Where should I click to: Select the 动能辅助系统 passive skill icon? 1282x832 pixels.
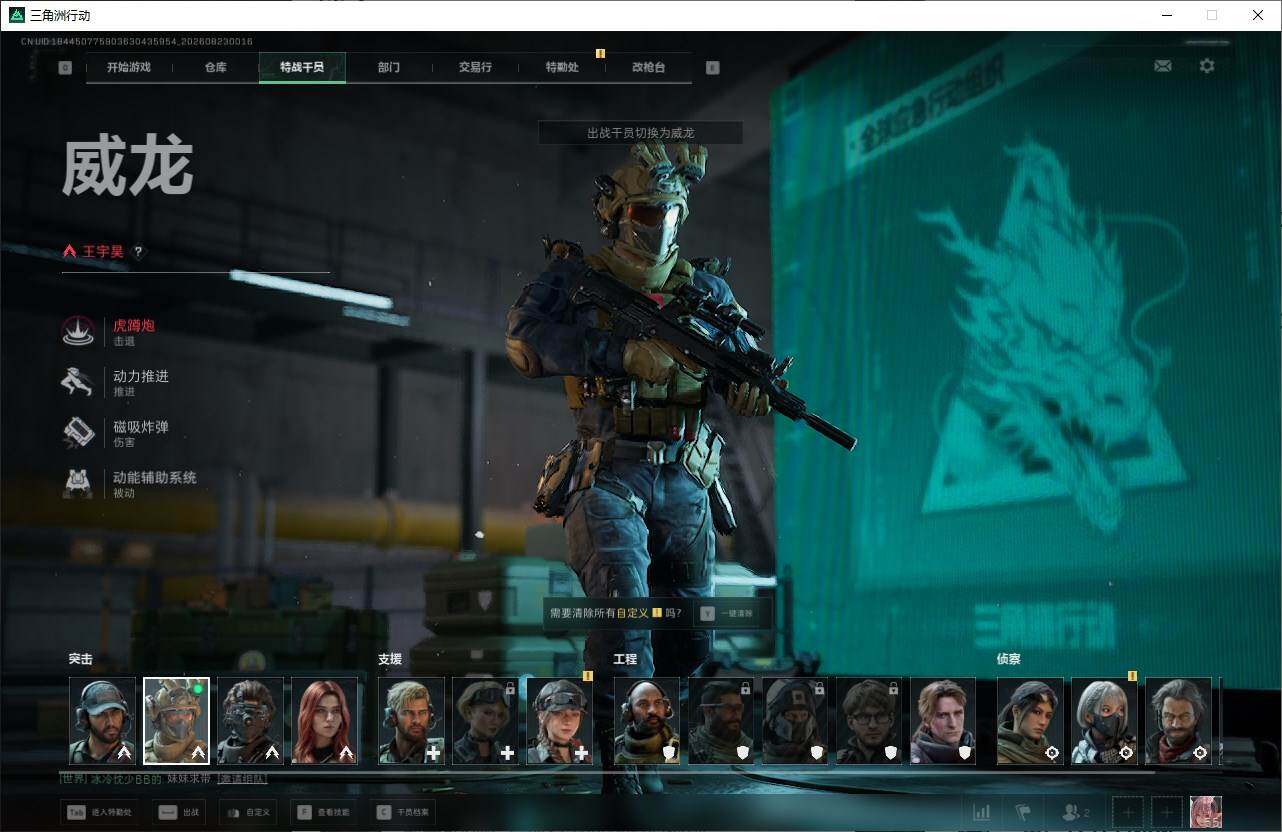(78, 484)
